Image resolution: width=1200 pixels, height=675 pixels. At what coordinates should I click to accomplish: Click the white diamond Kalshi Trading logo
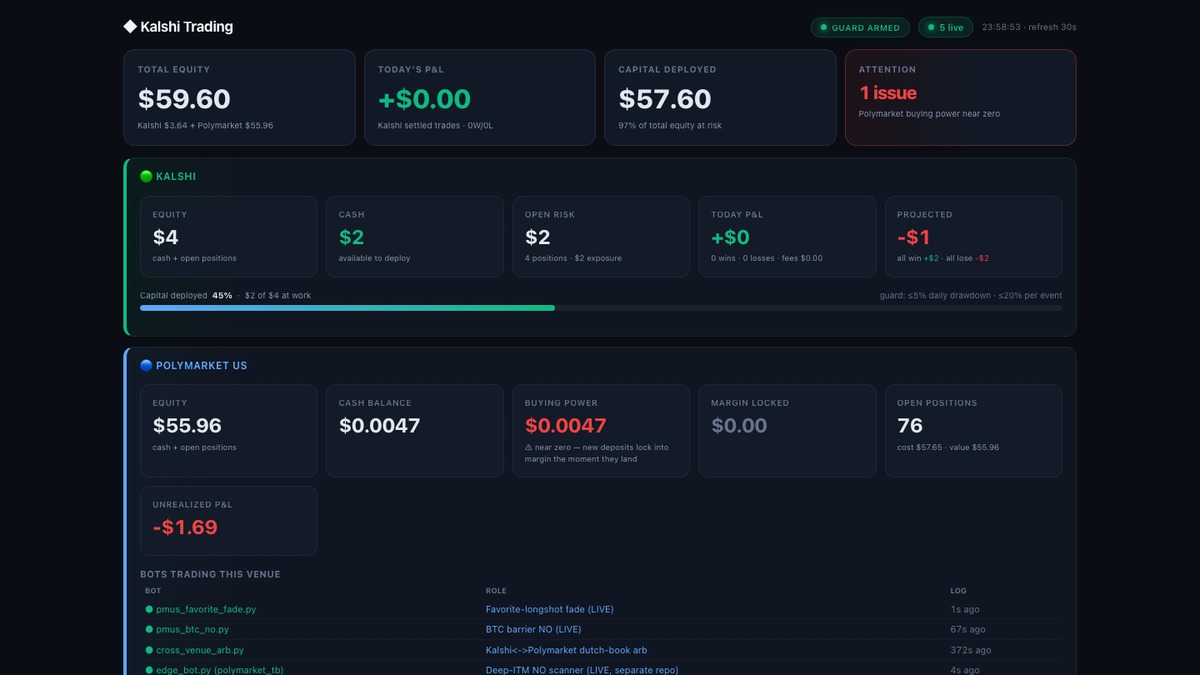tap(130, 27)
